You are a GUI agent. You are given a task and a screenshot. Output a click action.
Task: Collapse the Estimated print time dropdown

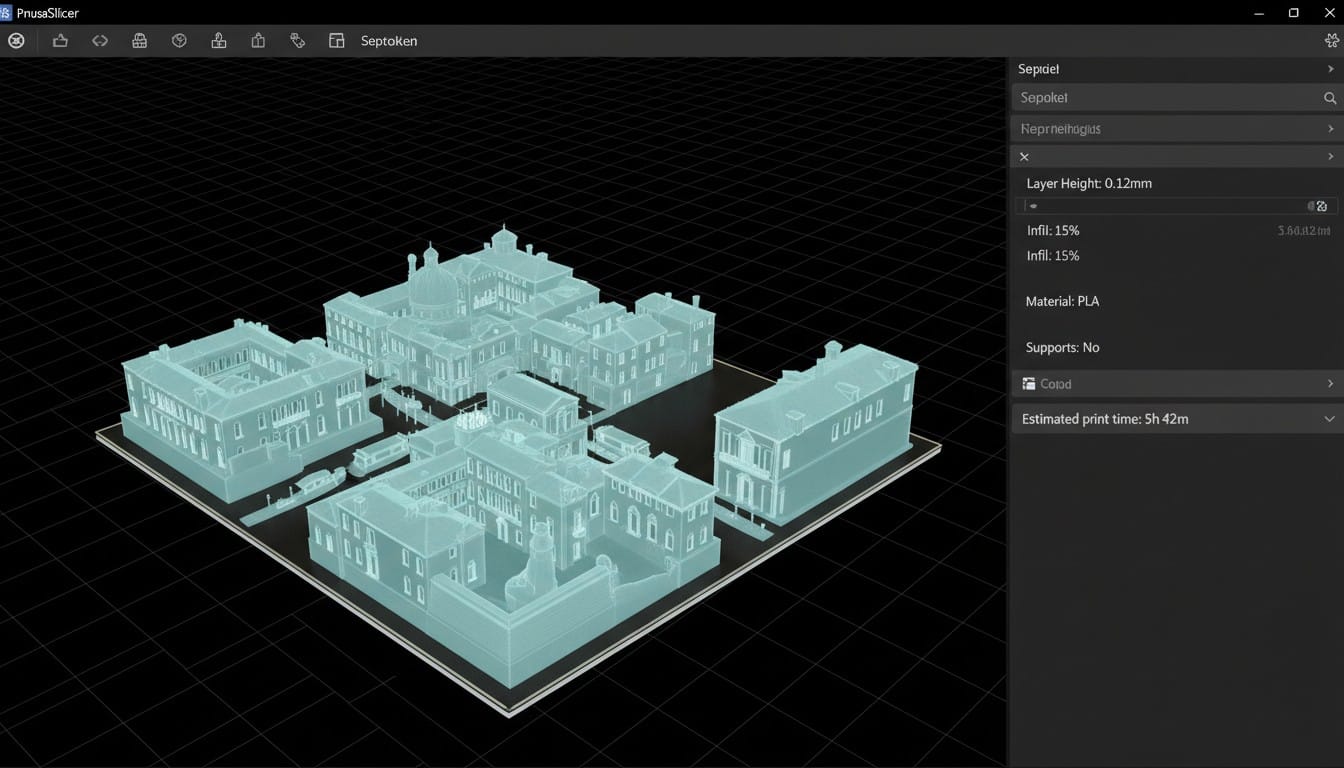point(1329,419)
